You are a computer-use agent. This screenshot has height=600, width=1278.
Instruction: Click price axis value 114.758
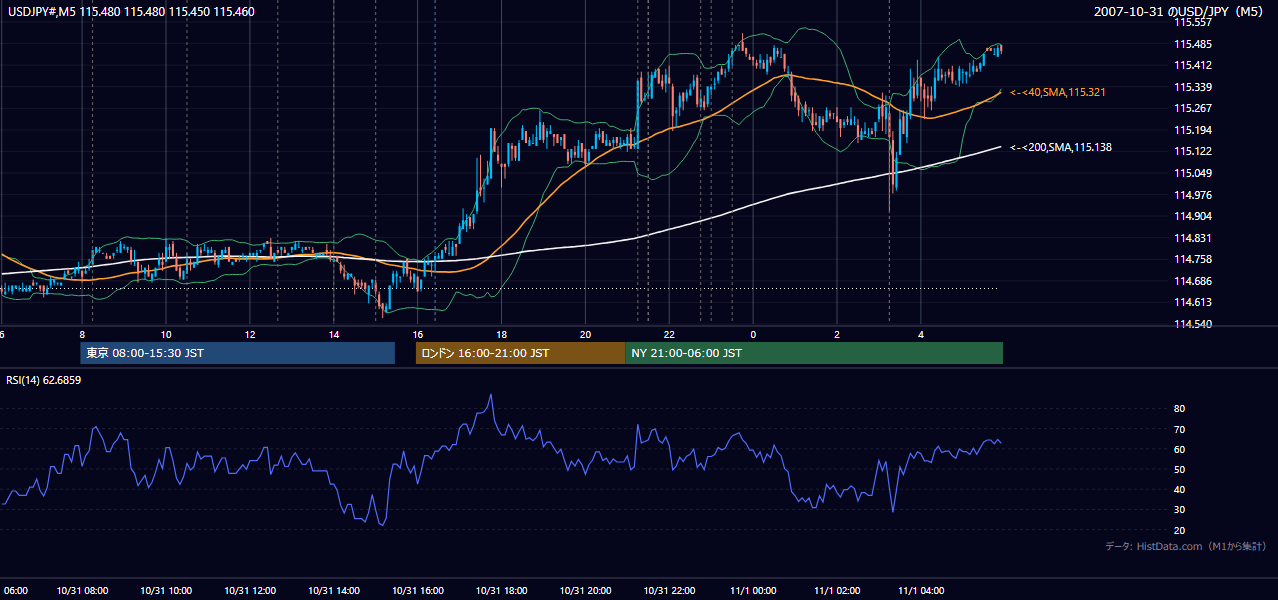tap(1192, 259)
